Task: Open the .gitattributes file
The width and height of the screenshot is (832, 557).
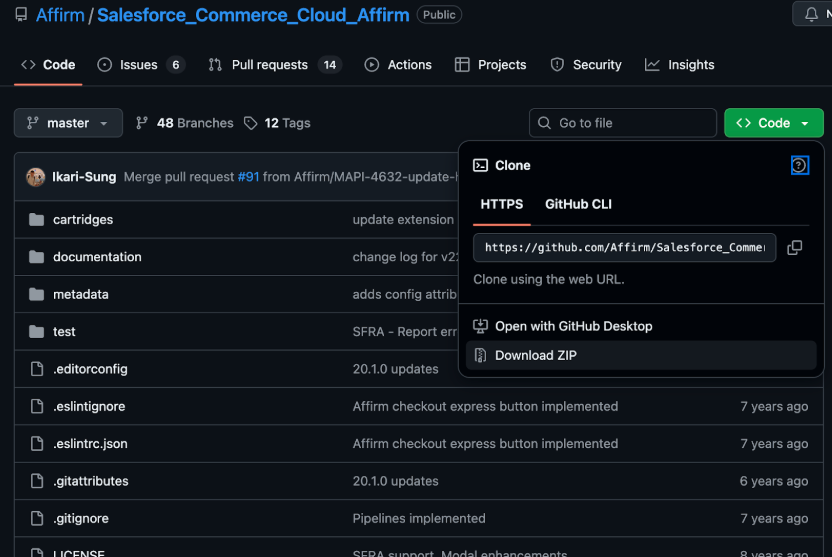Action: click(x=91, y=481)
